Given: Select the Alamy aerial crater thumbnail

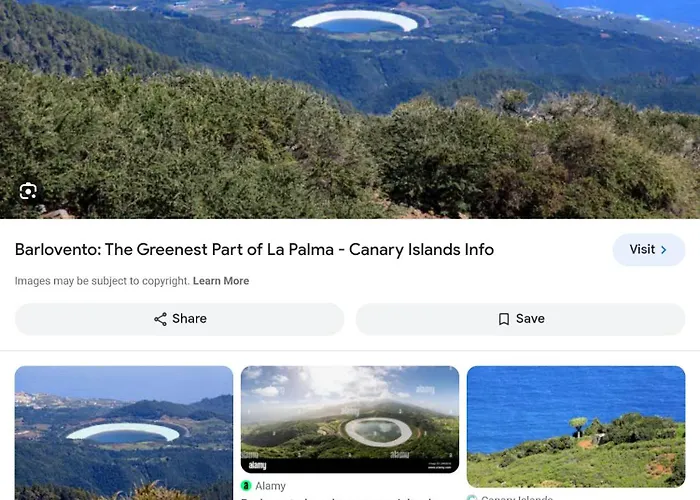Looking at the screenshot, I should tap(350, 419).
